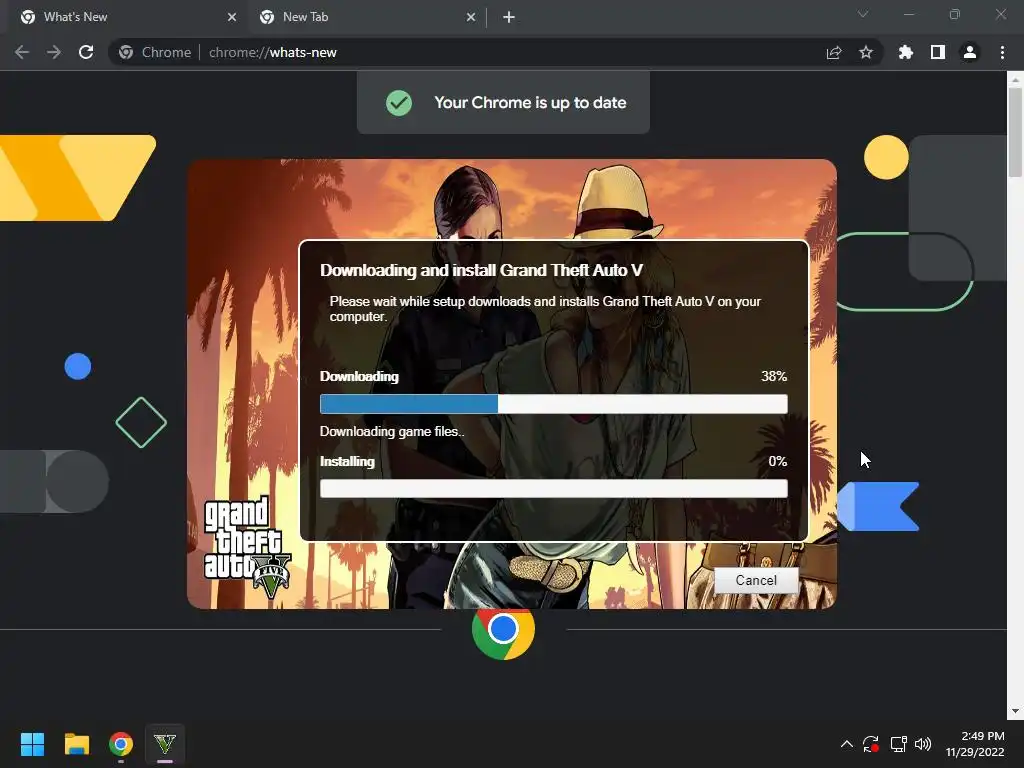The width and height of the screenshot is (1024, 768).
Task: Click the scrollbar up arrow
Action: pyautogui.click(x=1014, y=80)
